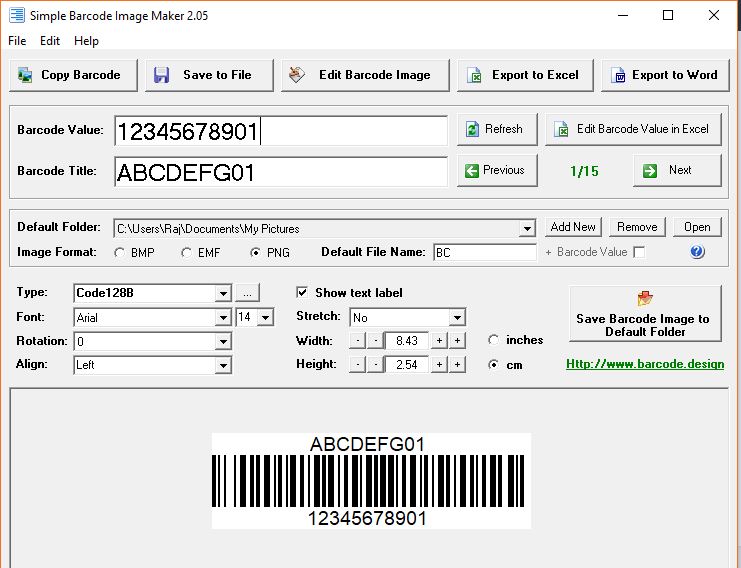Click the Remove folder button
The width and height of the screenshot is (741, 568).
coord(637,227)
